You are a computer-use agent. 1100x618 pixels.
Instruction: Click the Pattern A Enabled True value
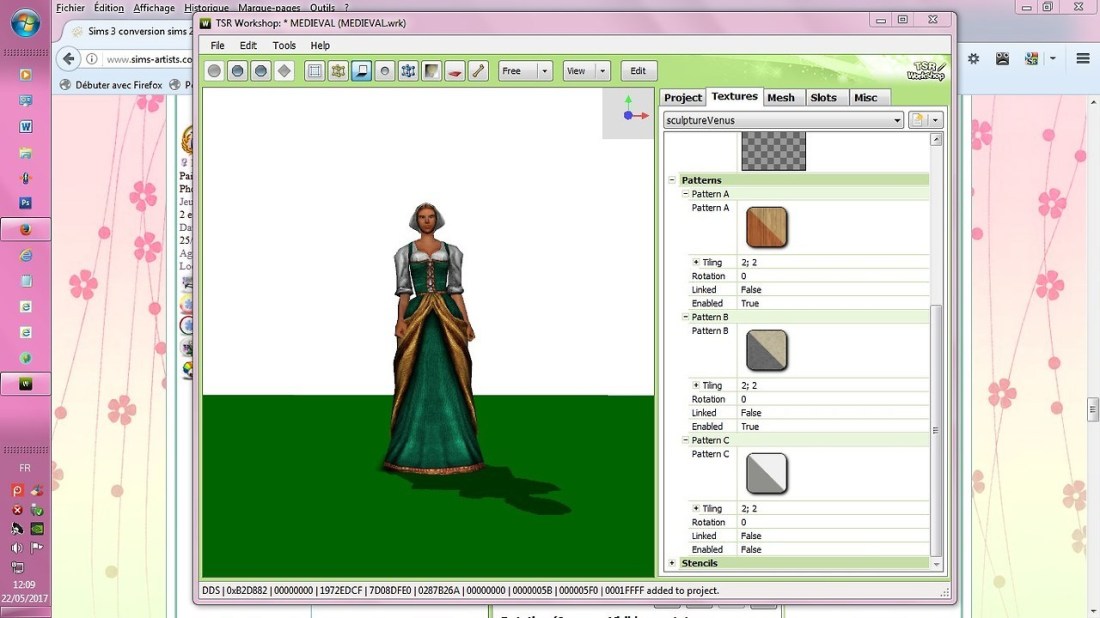point(750,303)
